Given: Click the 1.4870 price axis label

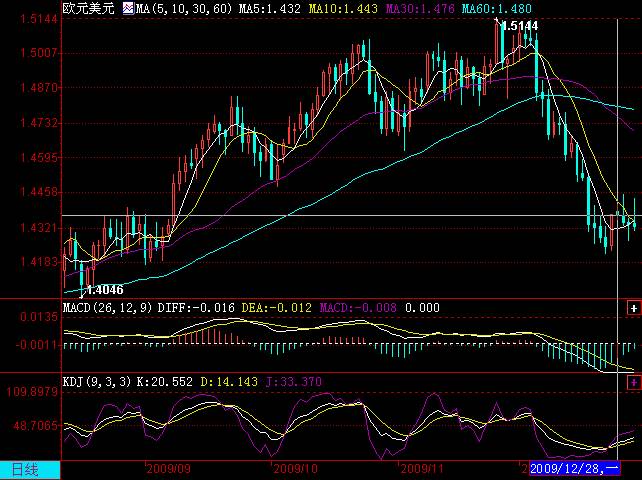Looking at the screenshot, I should [39, 88].
